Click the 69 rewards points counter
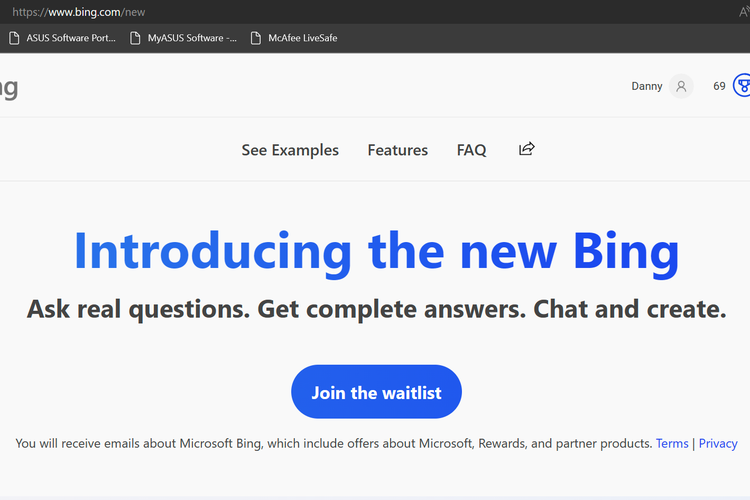 tap(719, 86)
